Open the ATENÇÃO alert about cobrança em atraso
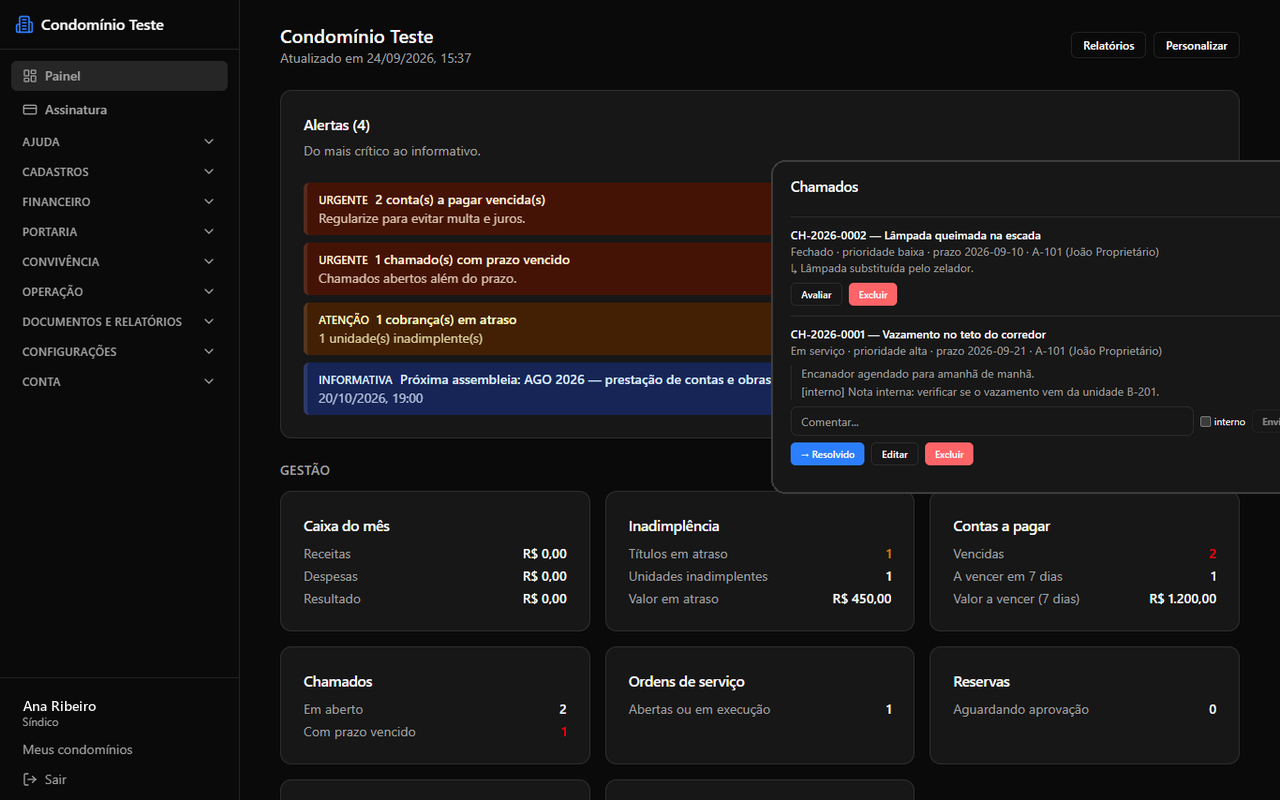This screenshot has height=800, width=1280. point(538,329)
